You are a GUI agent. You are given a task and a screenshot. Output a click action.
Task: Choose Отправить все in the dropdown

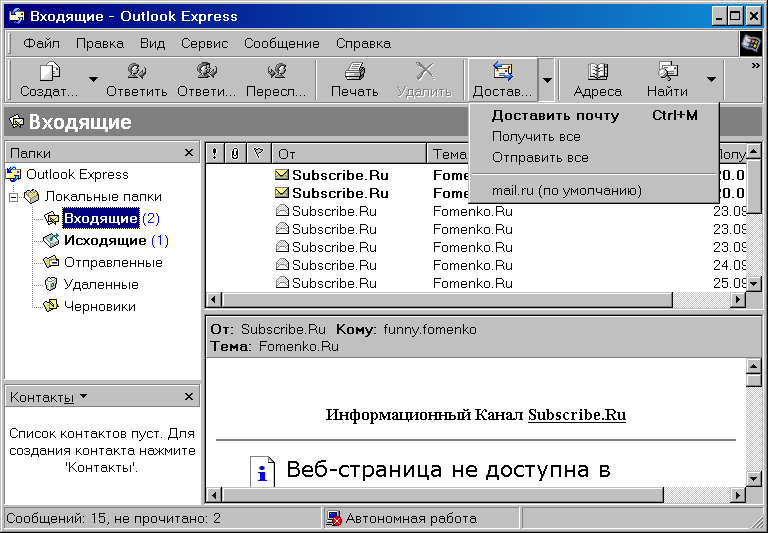pos(594,158)
